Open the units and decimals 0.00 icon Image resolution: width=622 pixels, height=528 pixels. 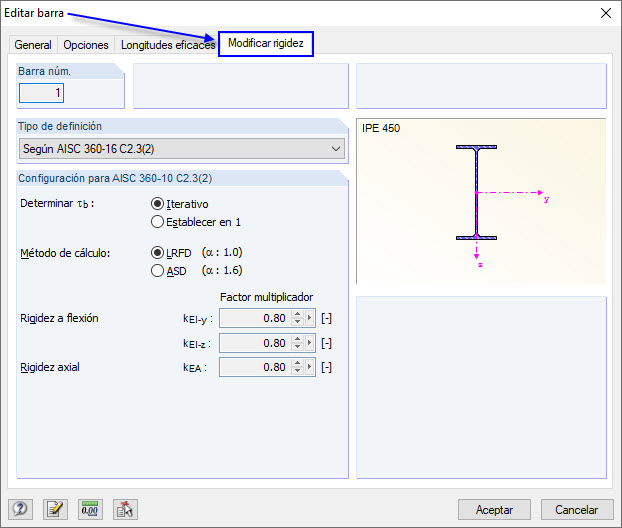pyautogui.click(x=90, y=509)
